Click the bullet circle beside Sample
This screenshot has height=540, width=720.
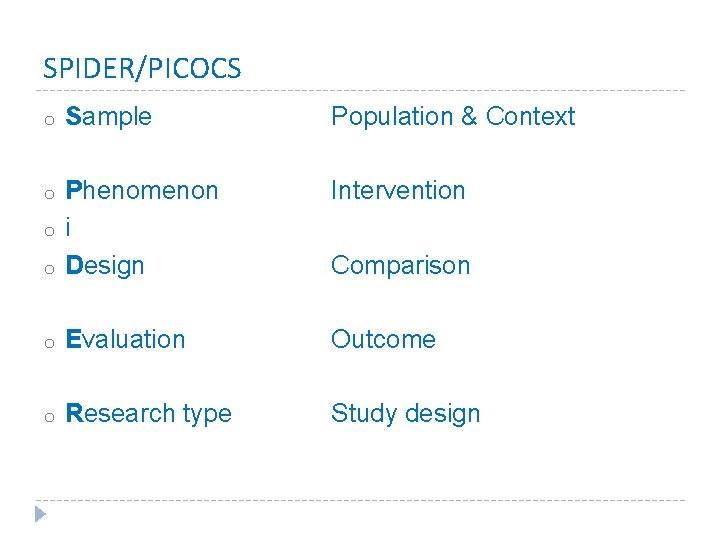tap(50, 120)
